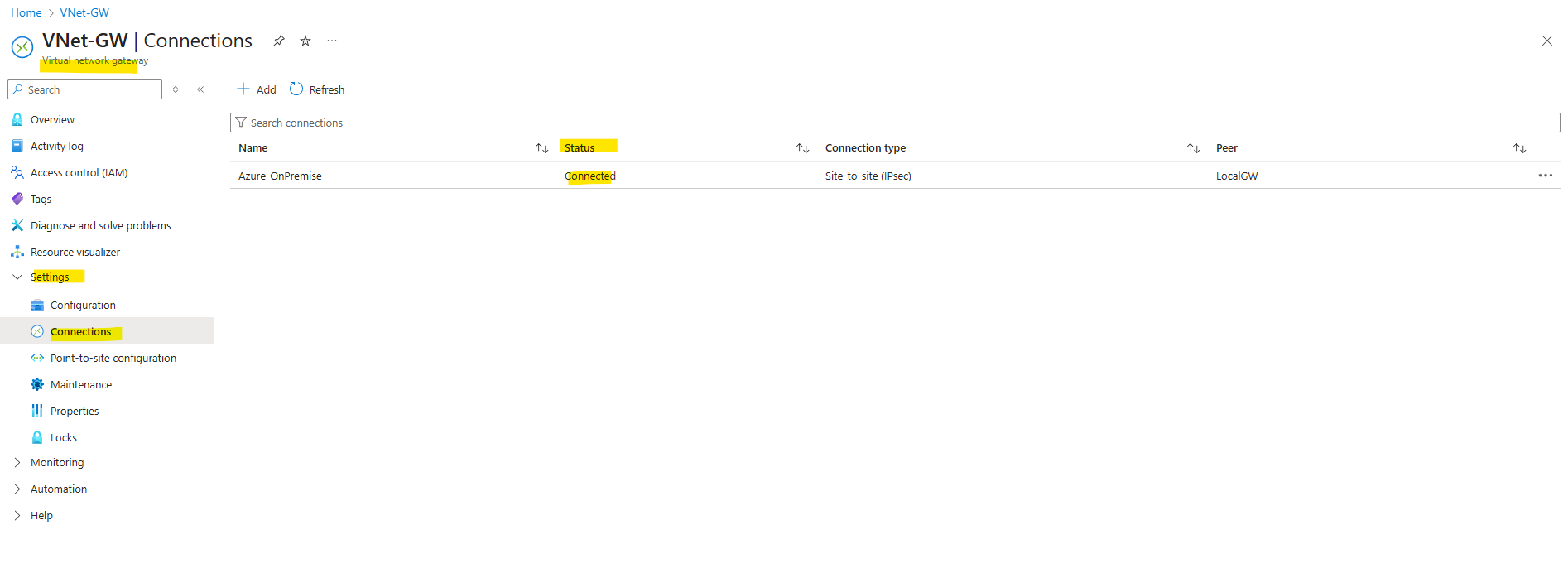The width and height of the screenshot is (1568, 573).
Task: Close the Connections blade
Action: 1546,41
